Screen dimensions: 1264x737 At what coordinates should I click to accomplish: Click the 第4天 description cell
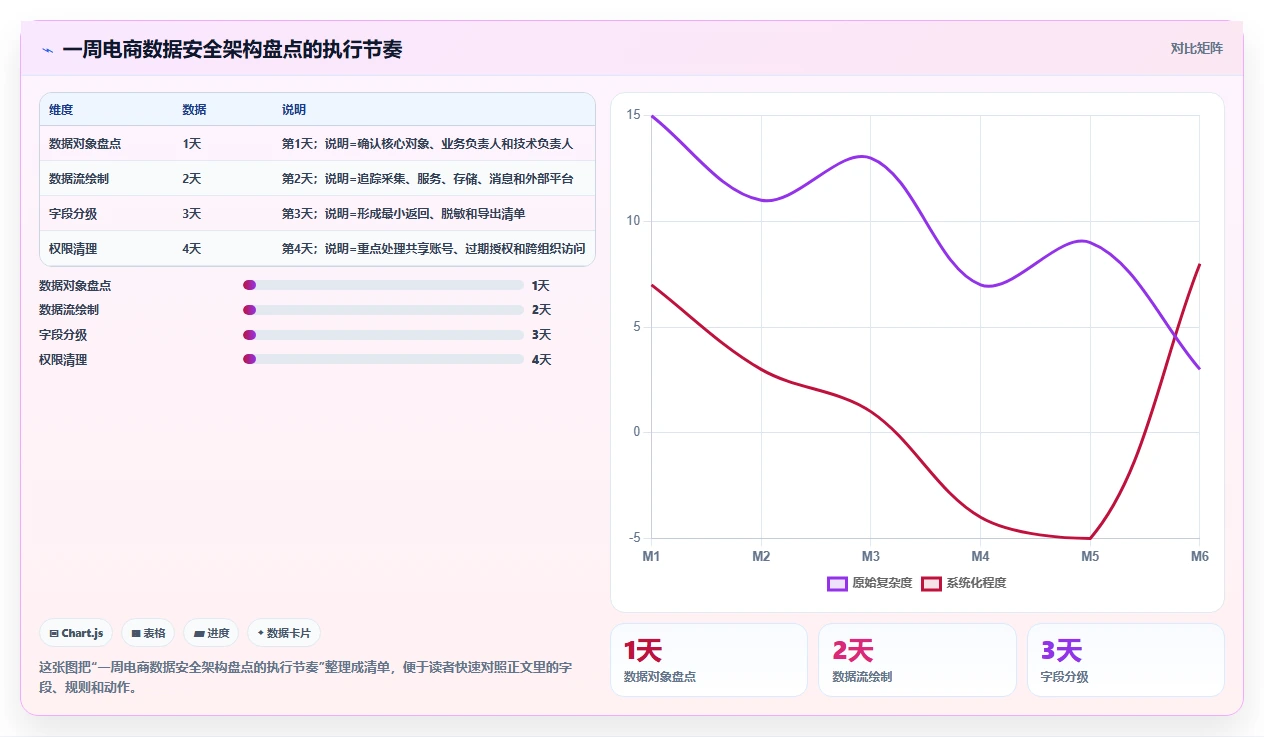[x=433, y=248]
